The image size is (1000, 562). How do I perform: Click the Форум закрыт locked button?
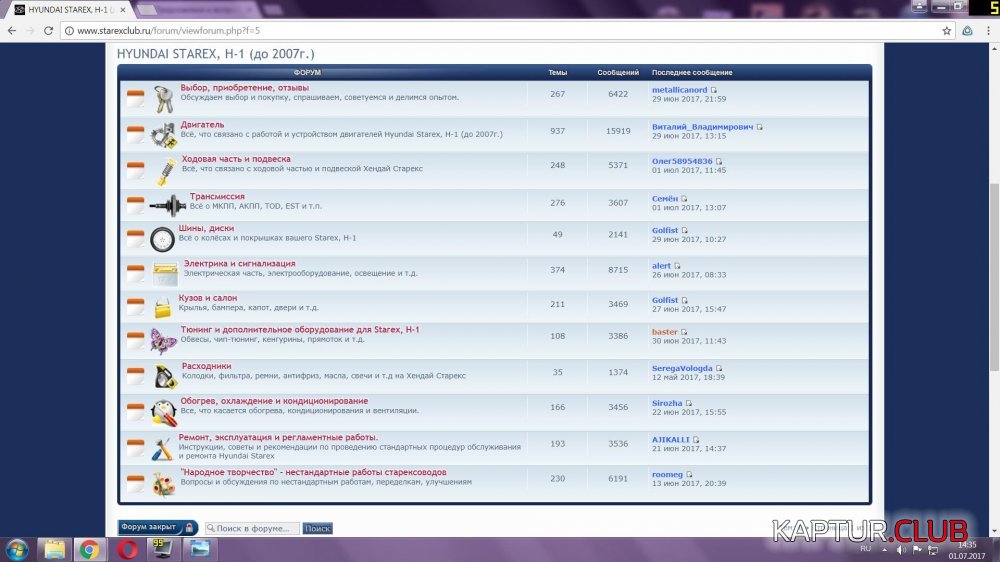click(157, 527)
